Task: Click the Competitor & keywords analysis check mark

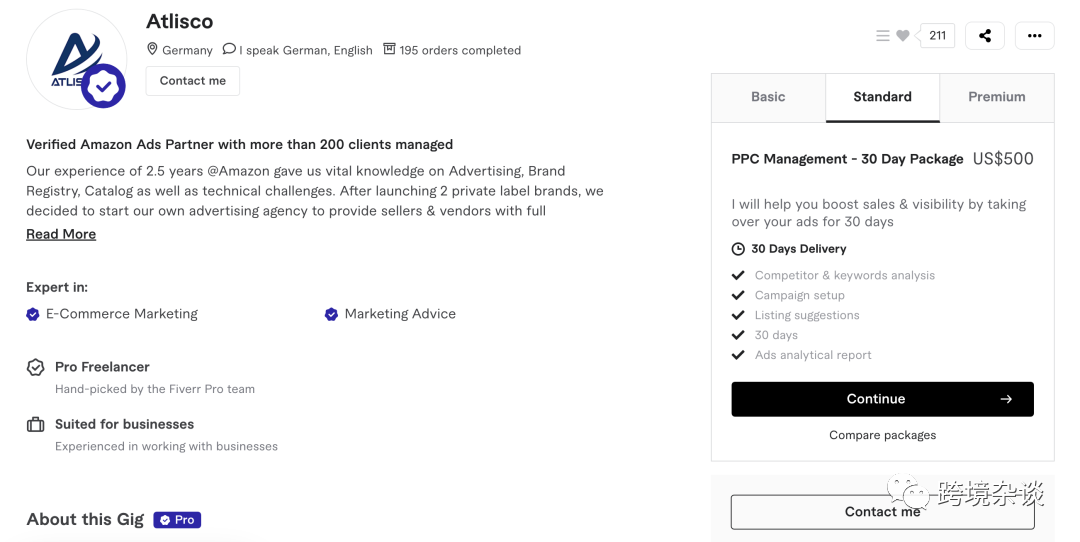Action: [x=738, y=275]
